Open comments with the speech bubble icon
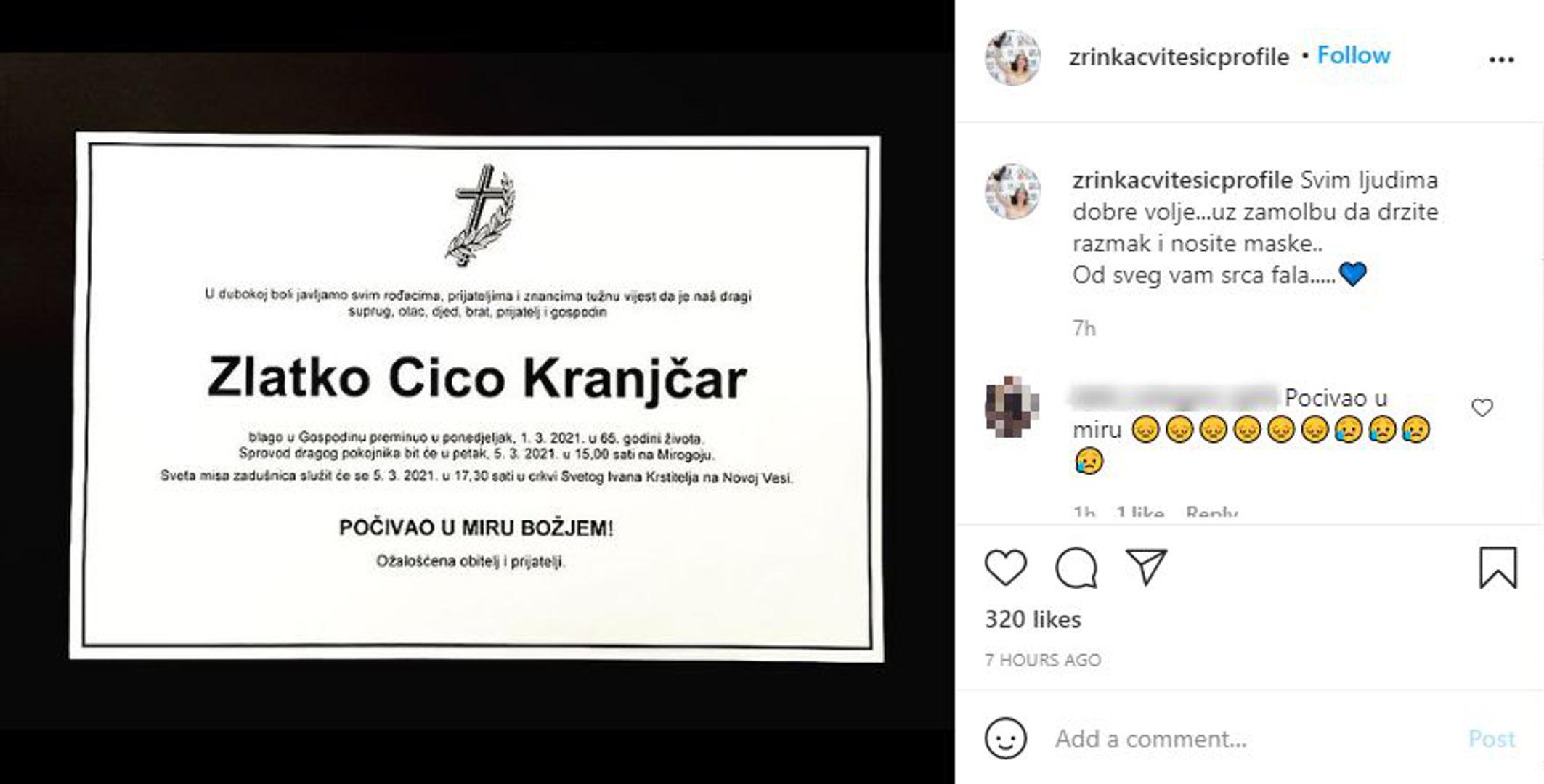The height and width of the screenshot is (784, 1544). (1076, 567)
